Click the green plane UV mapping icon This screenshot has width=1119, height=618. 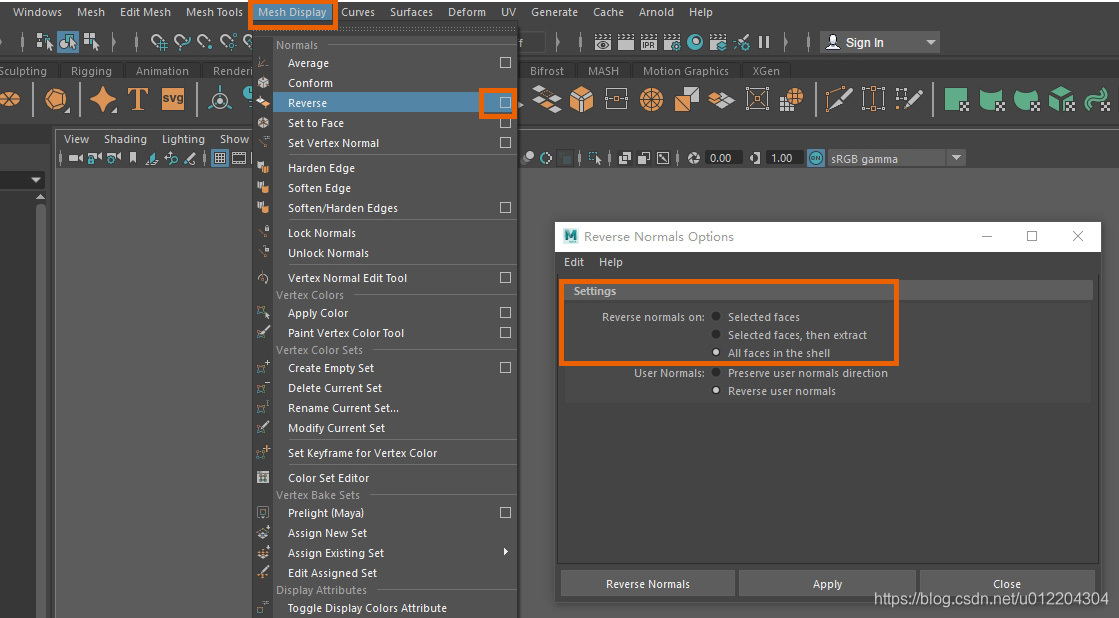pyautogui.click(x=956, y=99)
